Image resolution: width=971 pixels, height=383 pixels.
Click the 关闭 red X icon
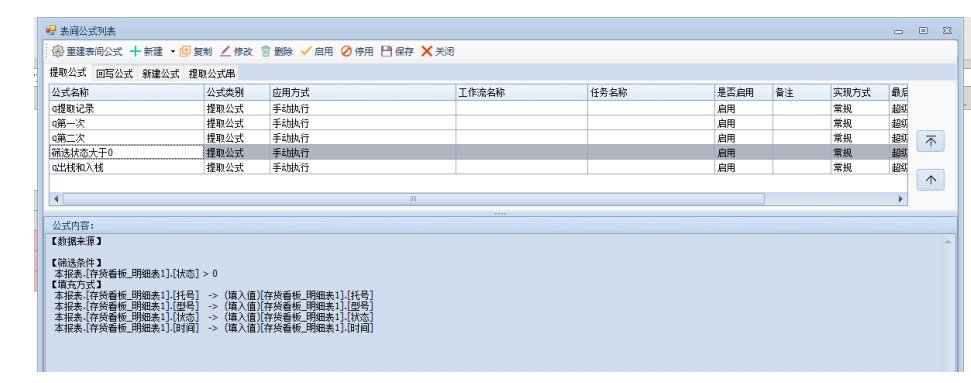(427, 51)
